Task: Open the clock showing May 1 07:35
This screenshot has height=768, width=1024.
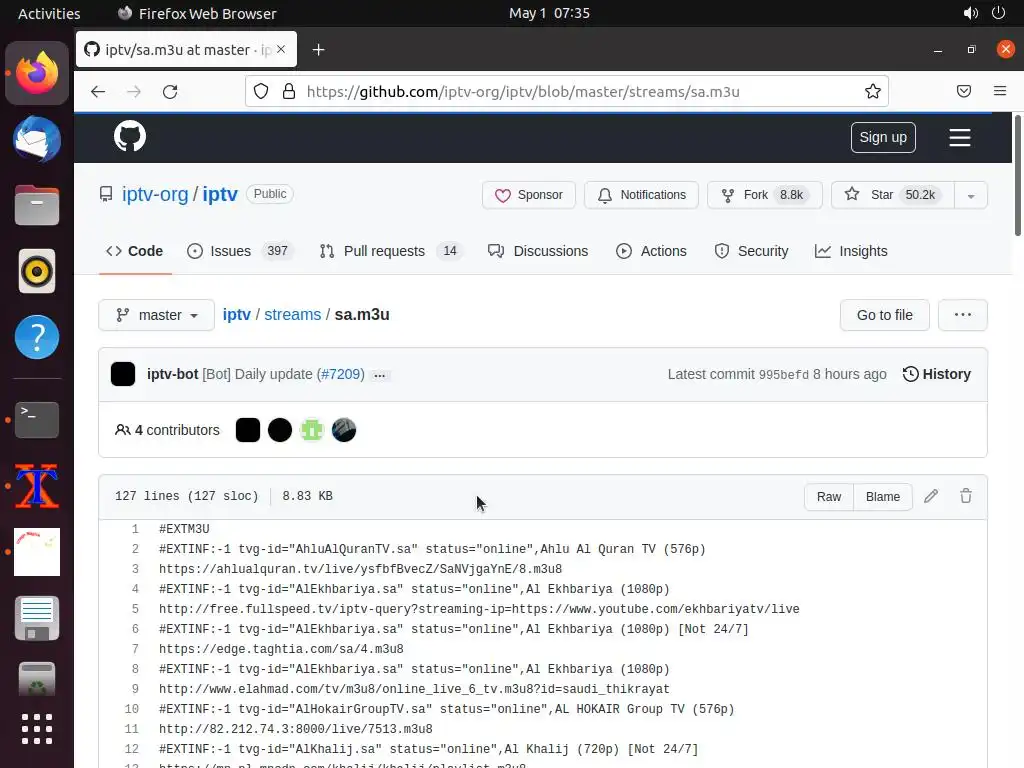Action: coord(549,13)
